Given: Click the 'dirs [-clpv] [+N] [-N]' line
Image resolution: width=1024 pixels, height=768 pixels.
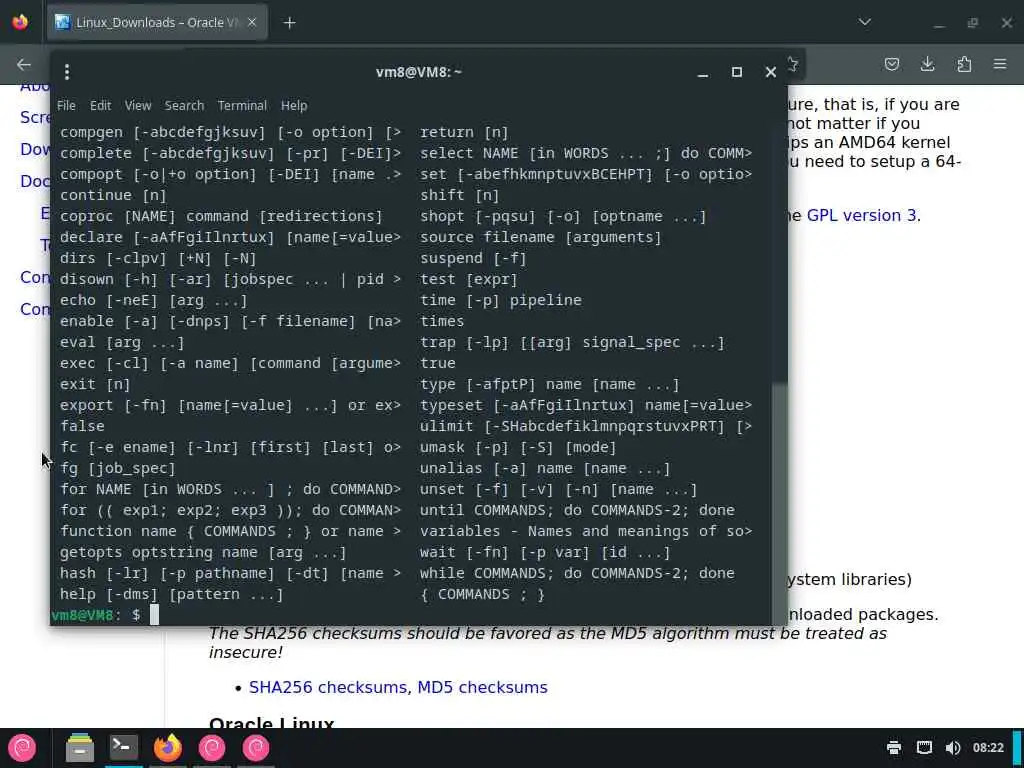Looking at the screenshot, I should (158, 258).
